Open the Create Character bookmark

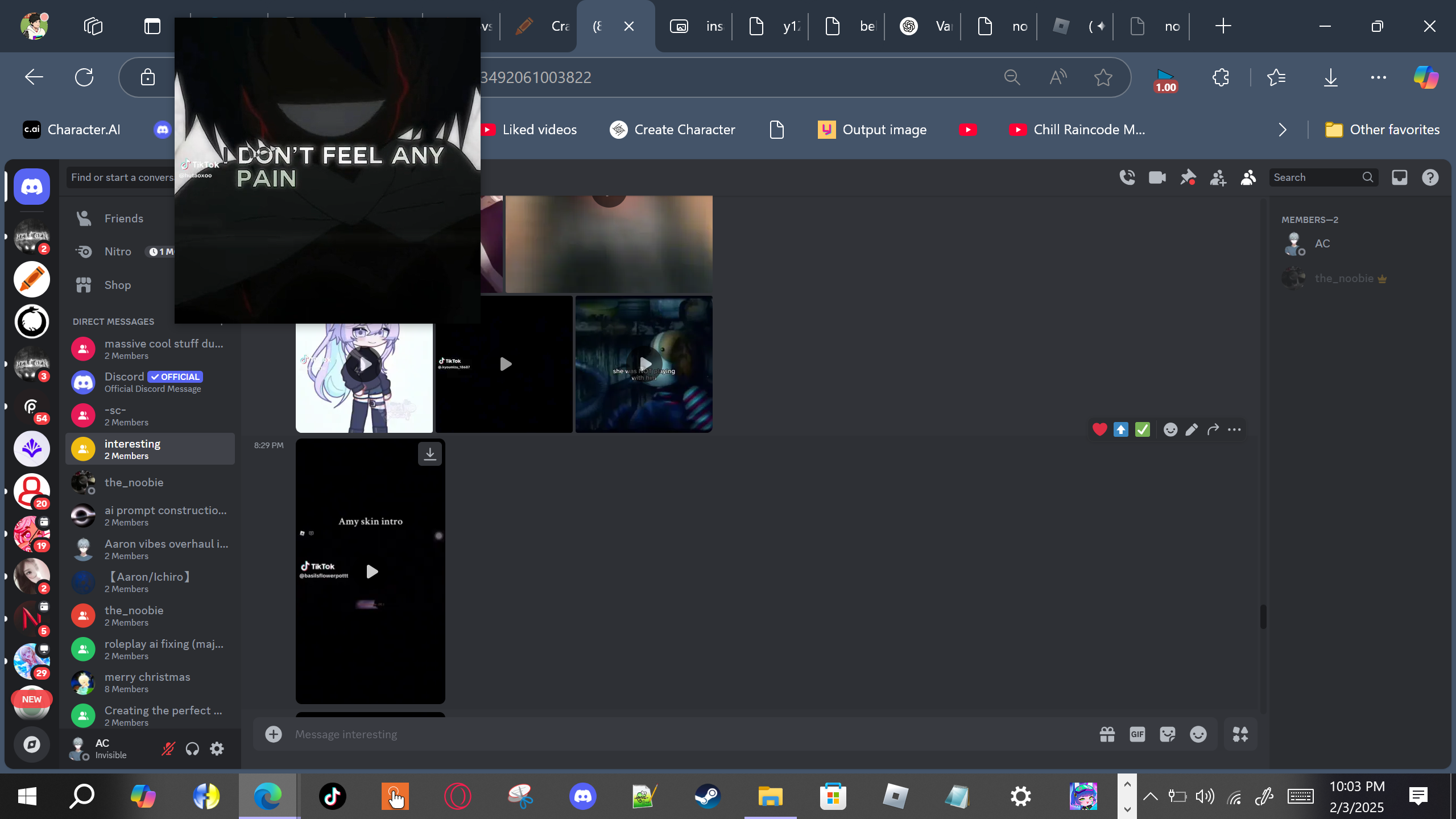(673, 130)
